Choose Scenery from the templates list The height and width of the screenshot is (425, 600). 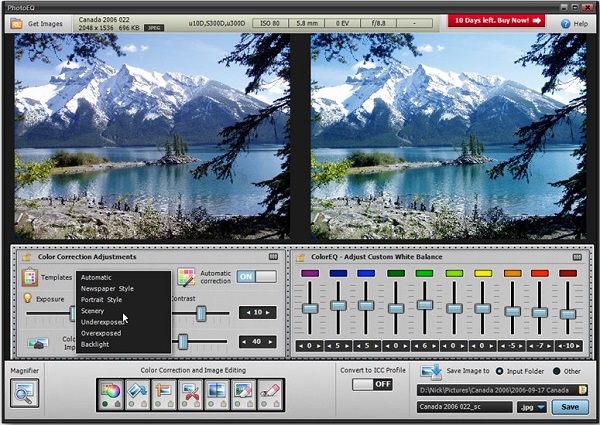[x=93, y=311]
